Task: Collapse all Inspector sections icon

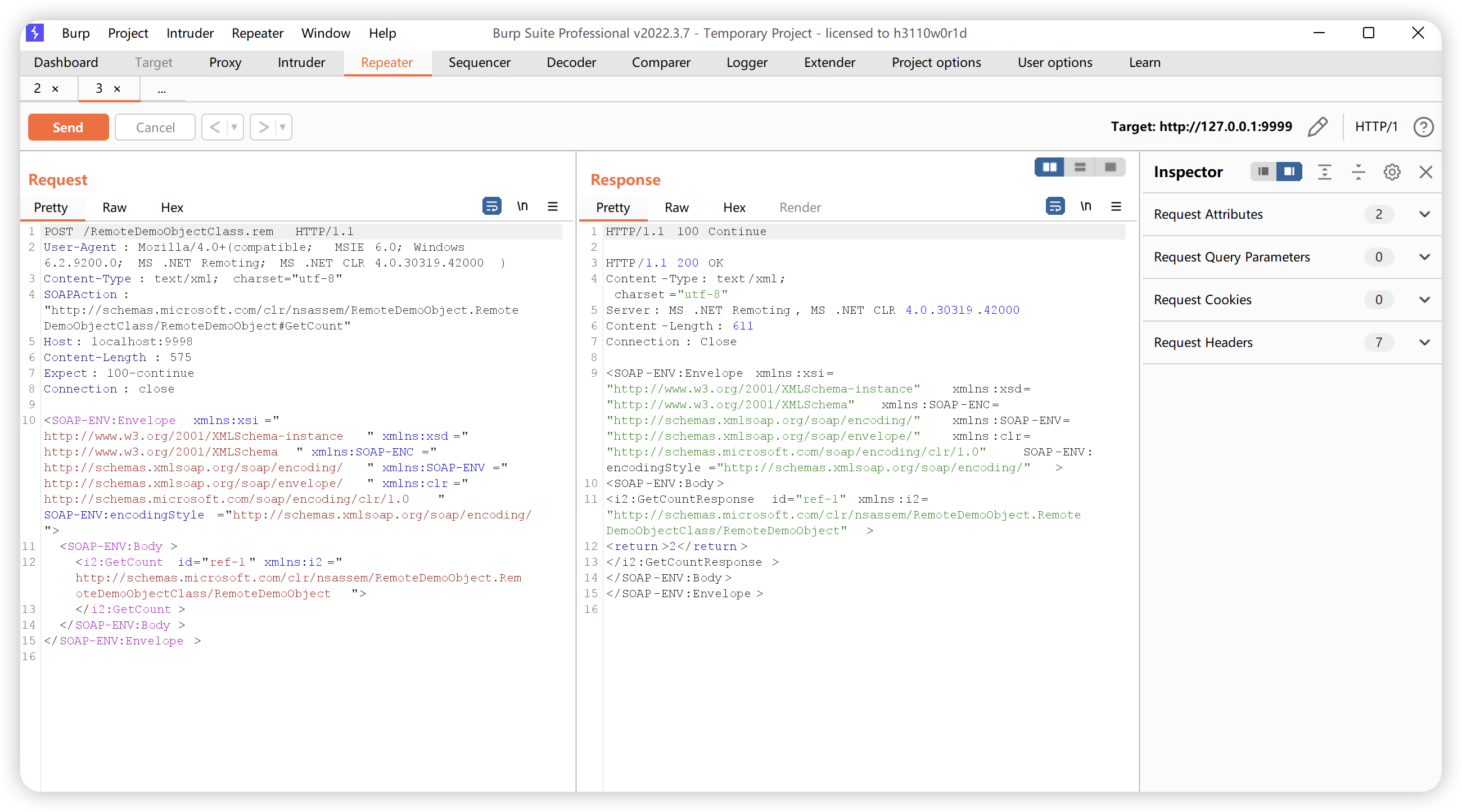Action: point(1358,172)
